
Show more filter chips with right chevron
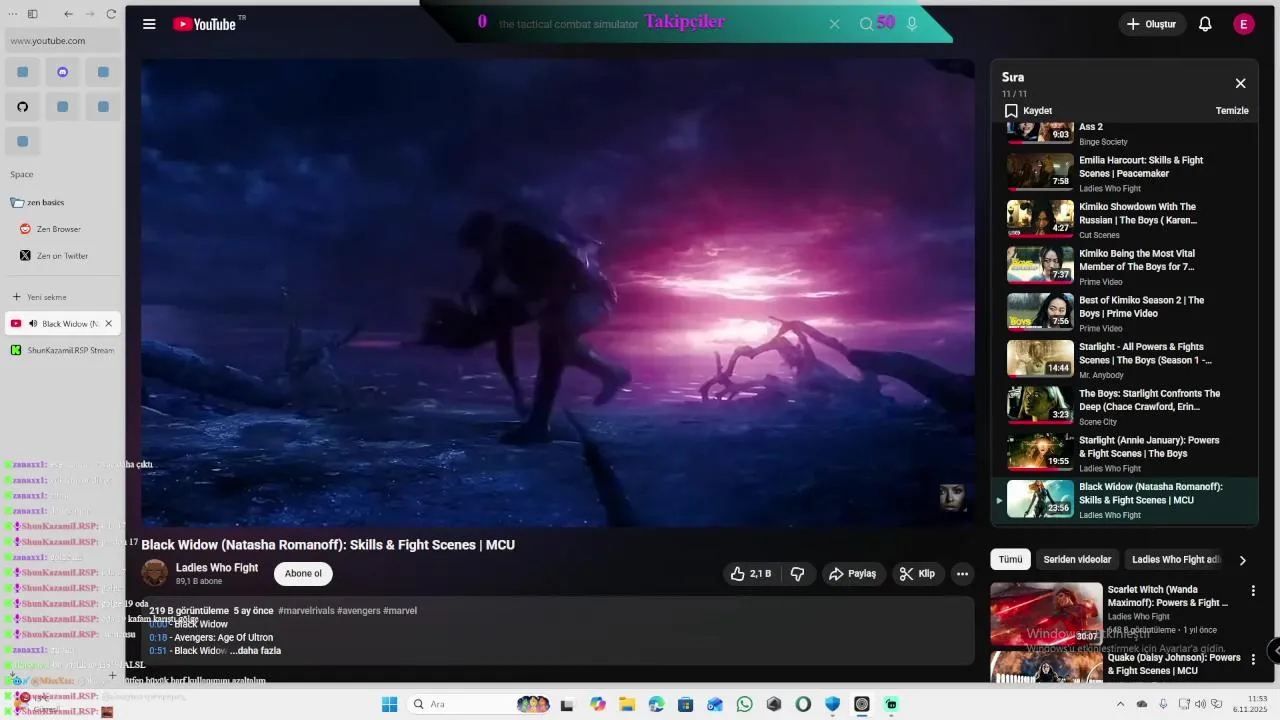click(1243, 560)
